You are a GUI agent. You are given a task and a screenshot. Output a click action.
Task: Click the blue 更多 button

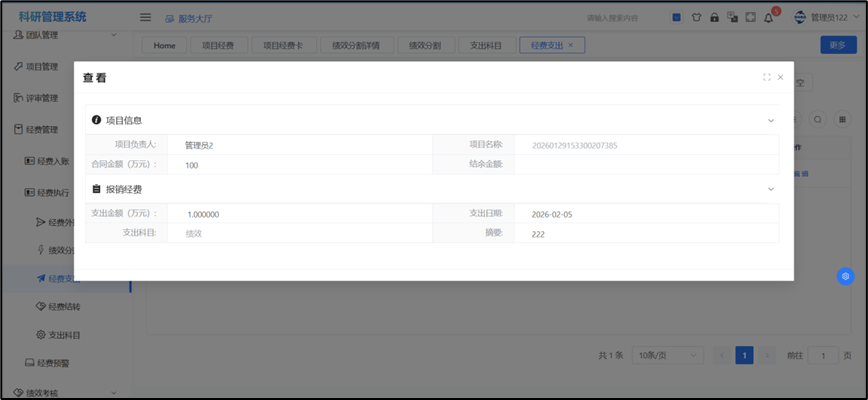tap(837, 45)
